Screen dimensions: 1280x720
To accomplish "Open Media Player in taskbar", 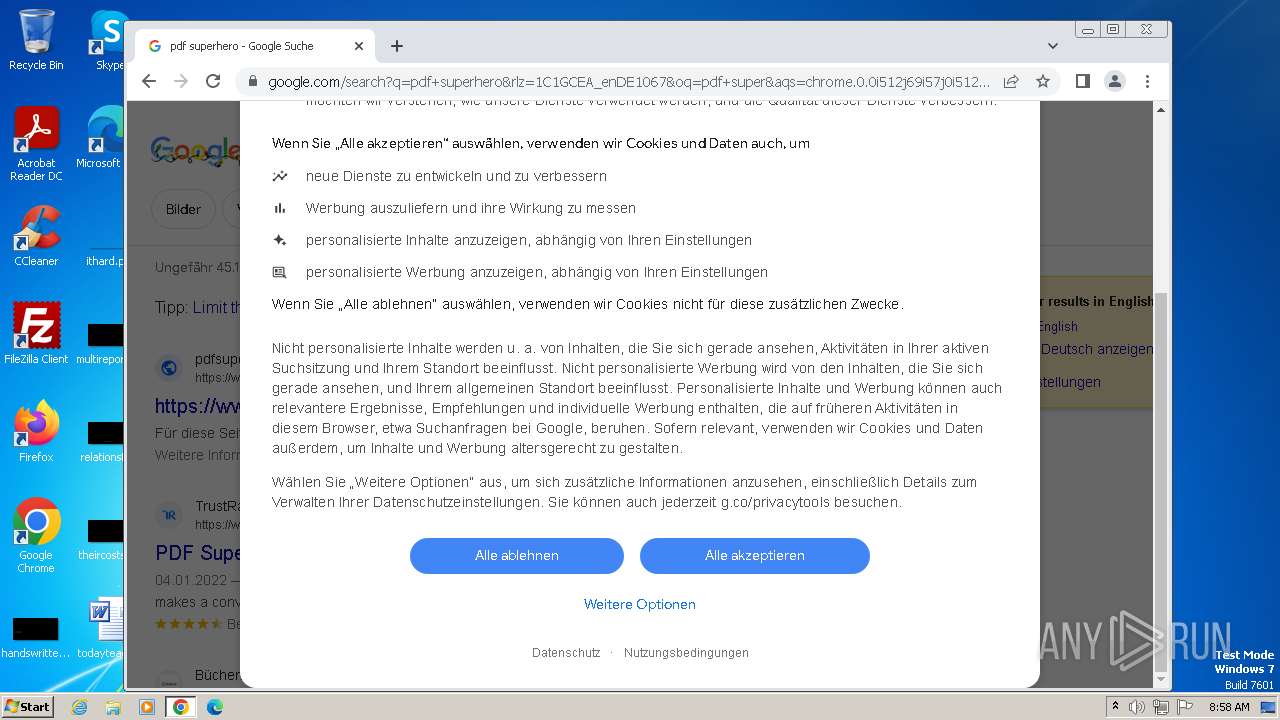I will [x=147, y=707].
